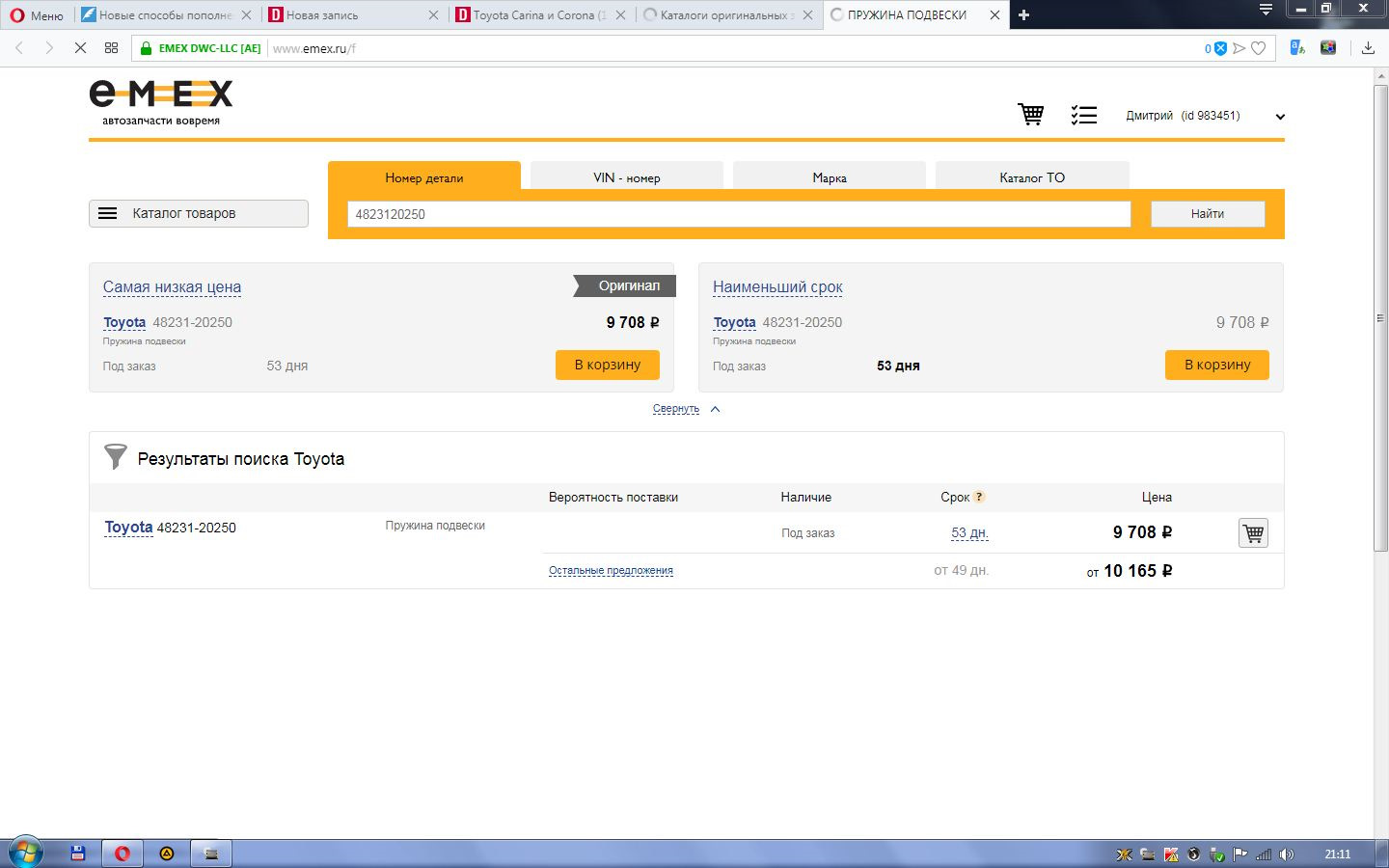Click the Свернуть link text
Image resolution: width=1389 pixels, height=868 pixels.
675,409
